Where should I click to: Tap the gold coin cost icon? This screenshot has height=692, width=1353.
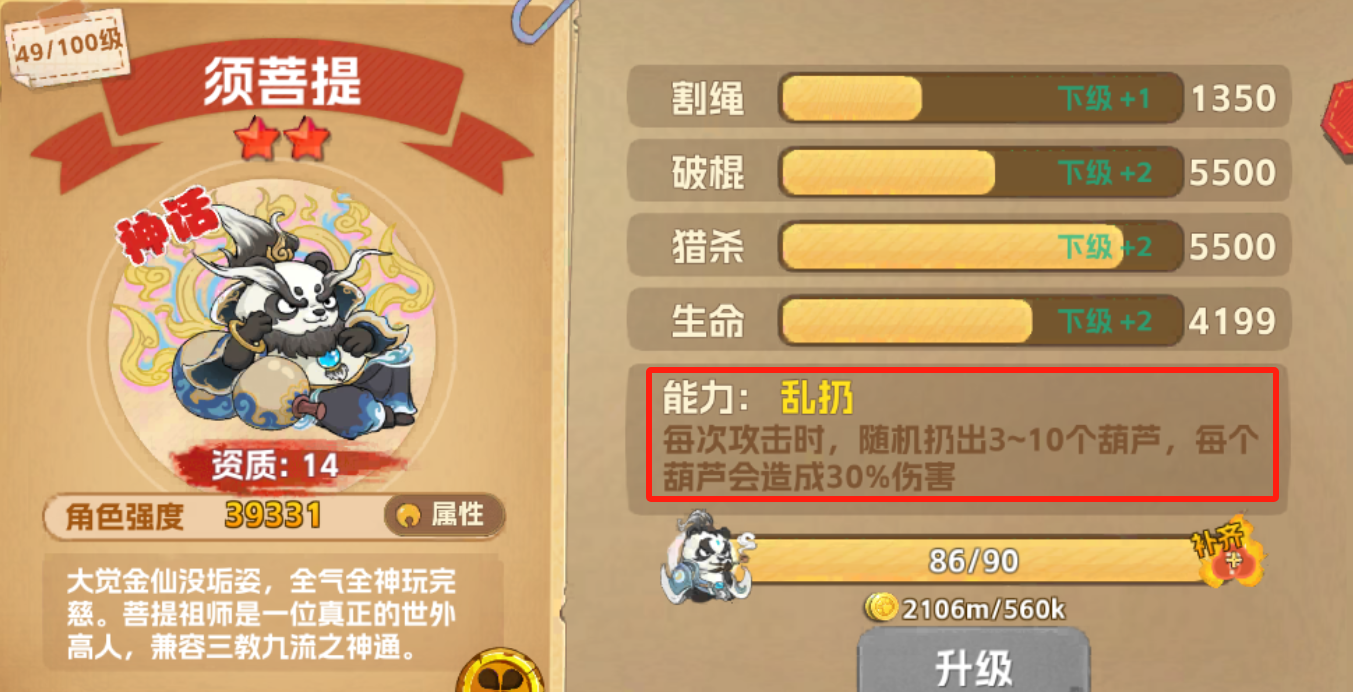tap(881, 606)
